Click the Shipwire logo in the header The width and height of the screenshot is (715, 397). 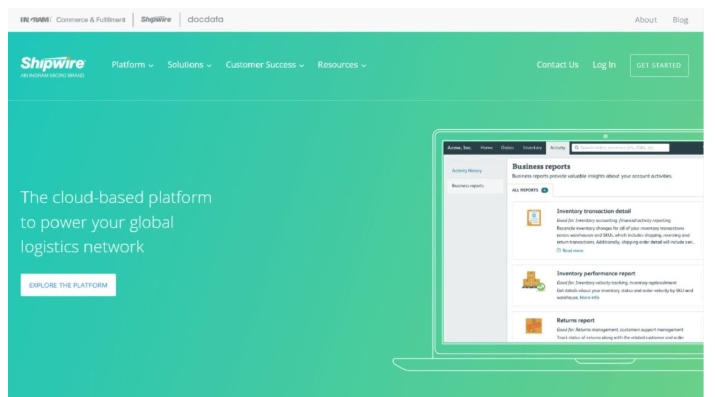coord(52,67)
